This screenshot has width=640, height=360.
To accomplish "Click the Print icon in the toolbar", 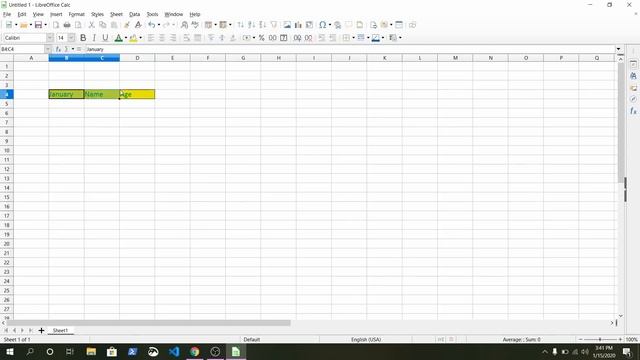I will tap(67, 25).
